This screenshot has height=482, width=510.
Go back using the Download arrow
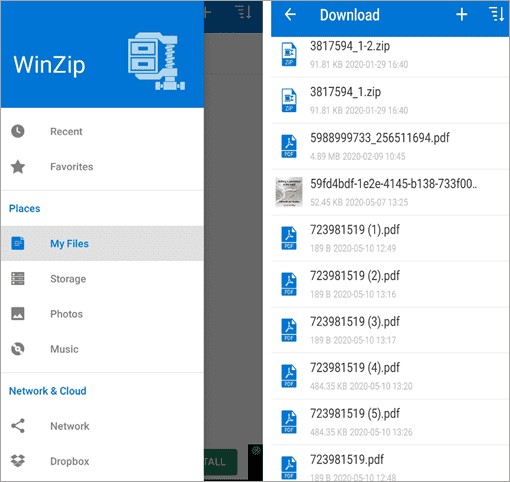click(x=290, y=15)
